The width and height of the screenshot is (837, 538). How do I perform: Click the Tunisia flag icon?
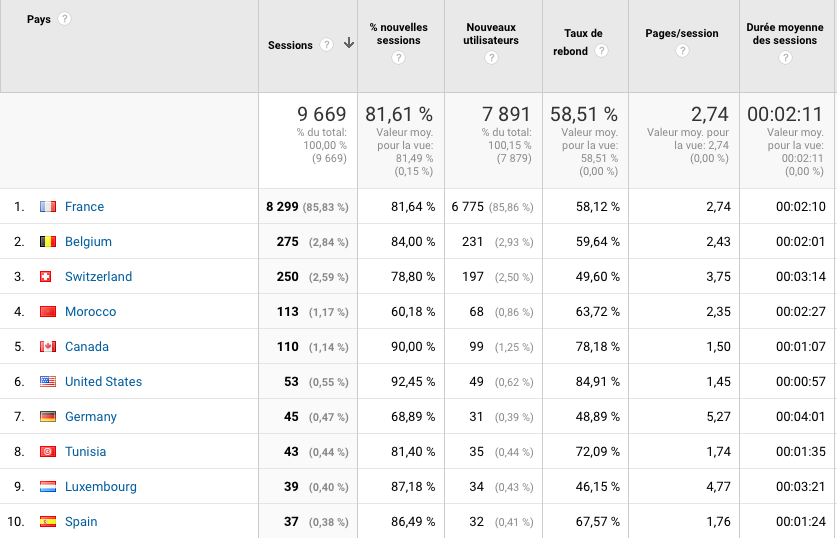point(48,452)
